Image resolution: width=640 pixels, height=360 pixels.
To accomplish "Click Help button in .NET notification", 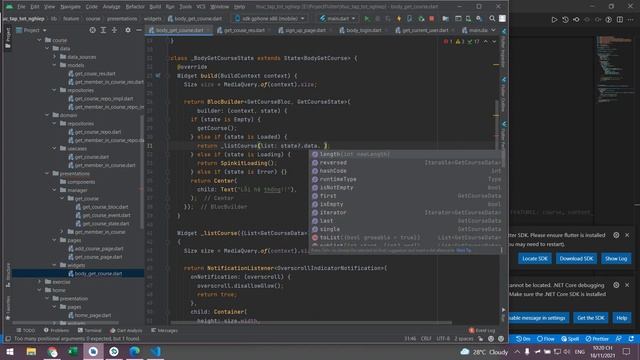I will coord(622,318).
